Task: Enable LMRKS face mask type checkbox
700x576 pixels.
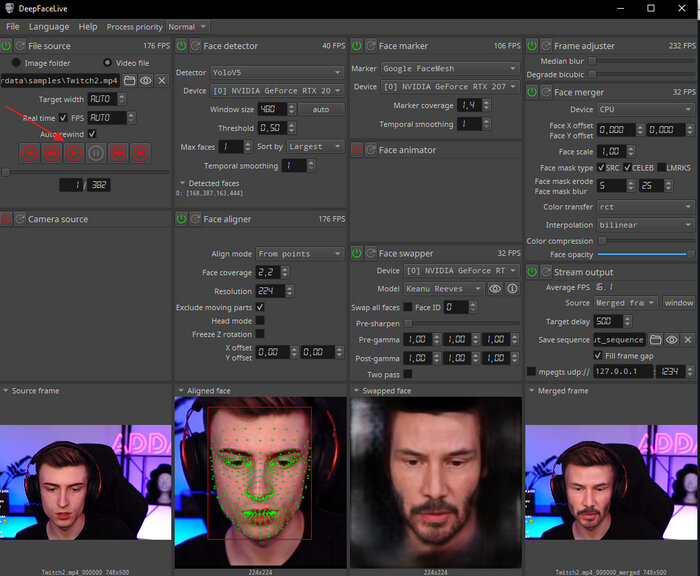Action: tap(662, 167)
